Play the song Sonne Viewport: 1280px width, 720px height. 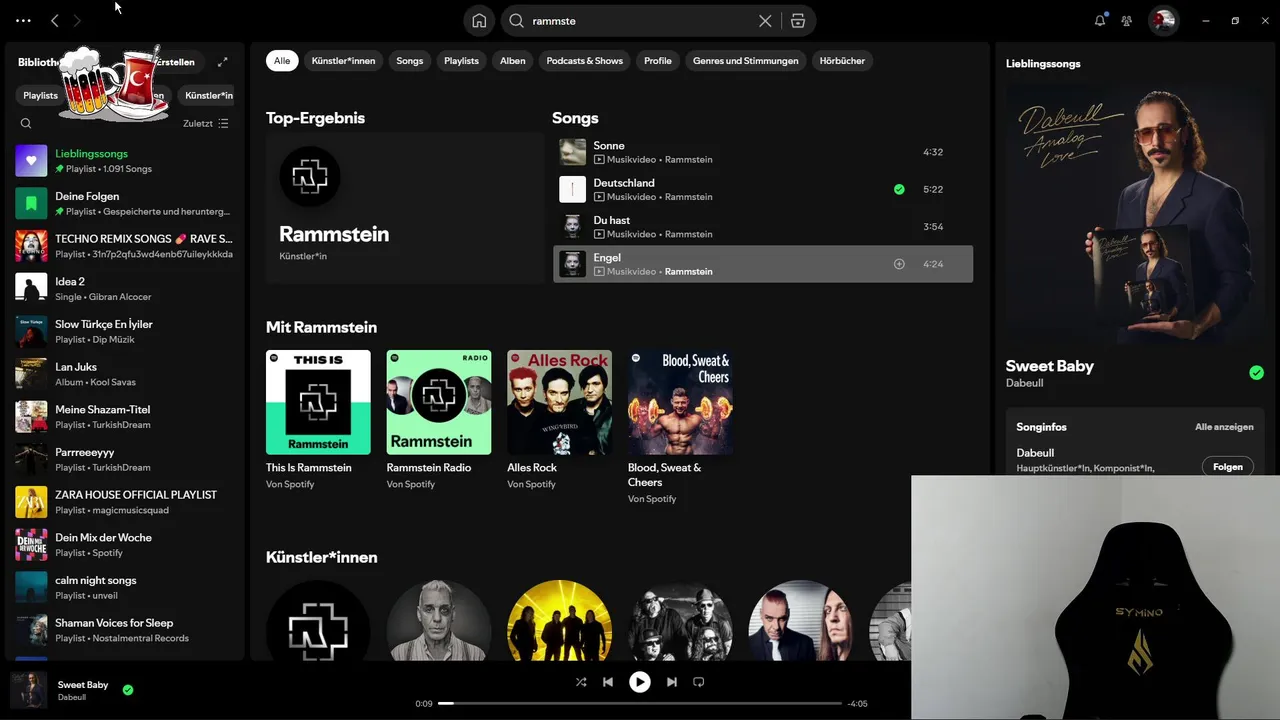pos(762,152)
